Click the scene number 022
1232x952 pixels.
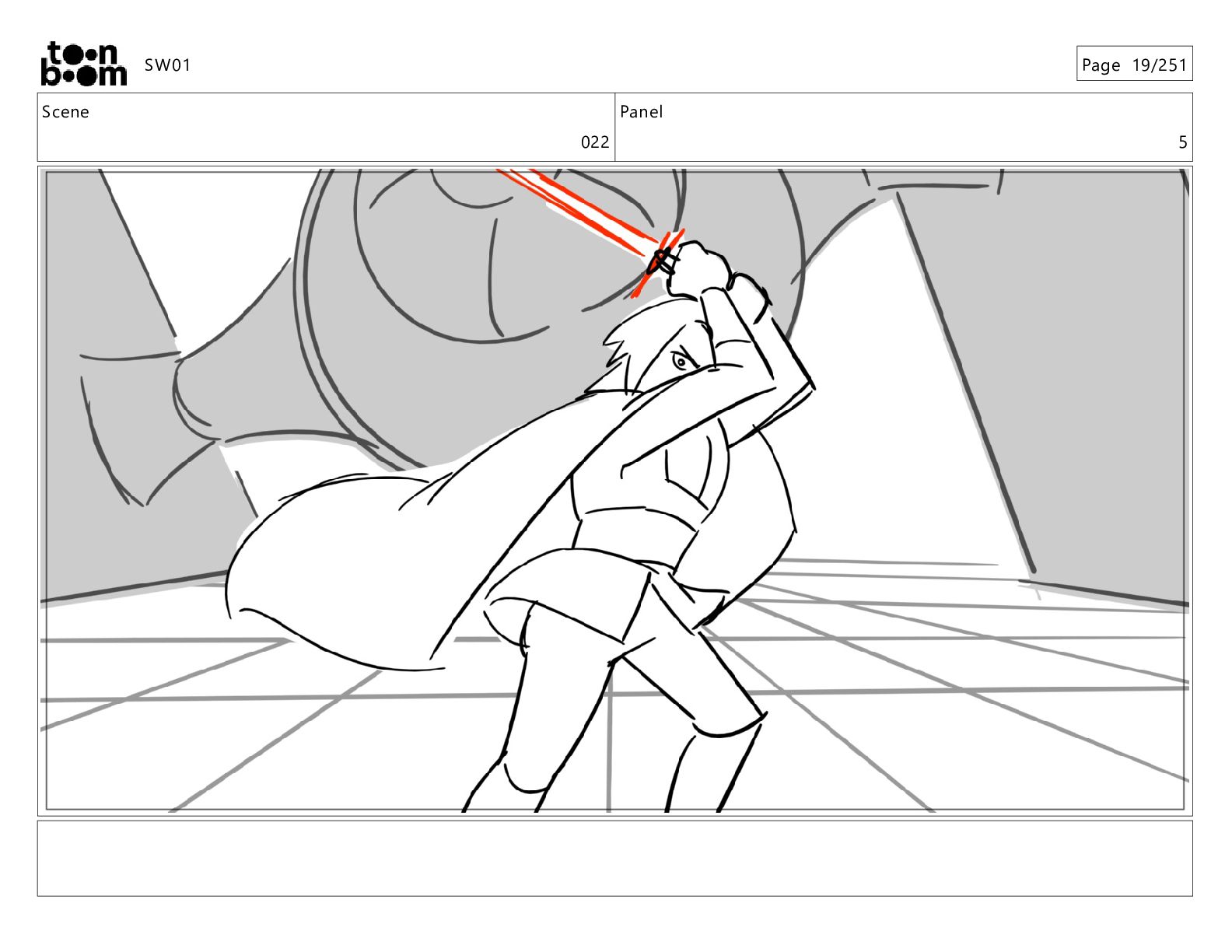(595, 142)
